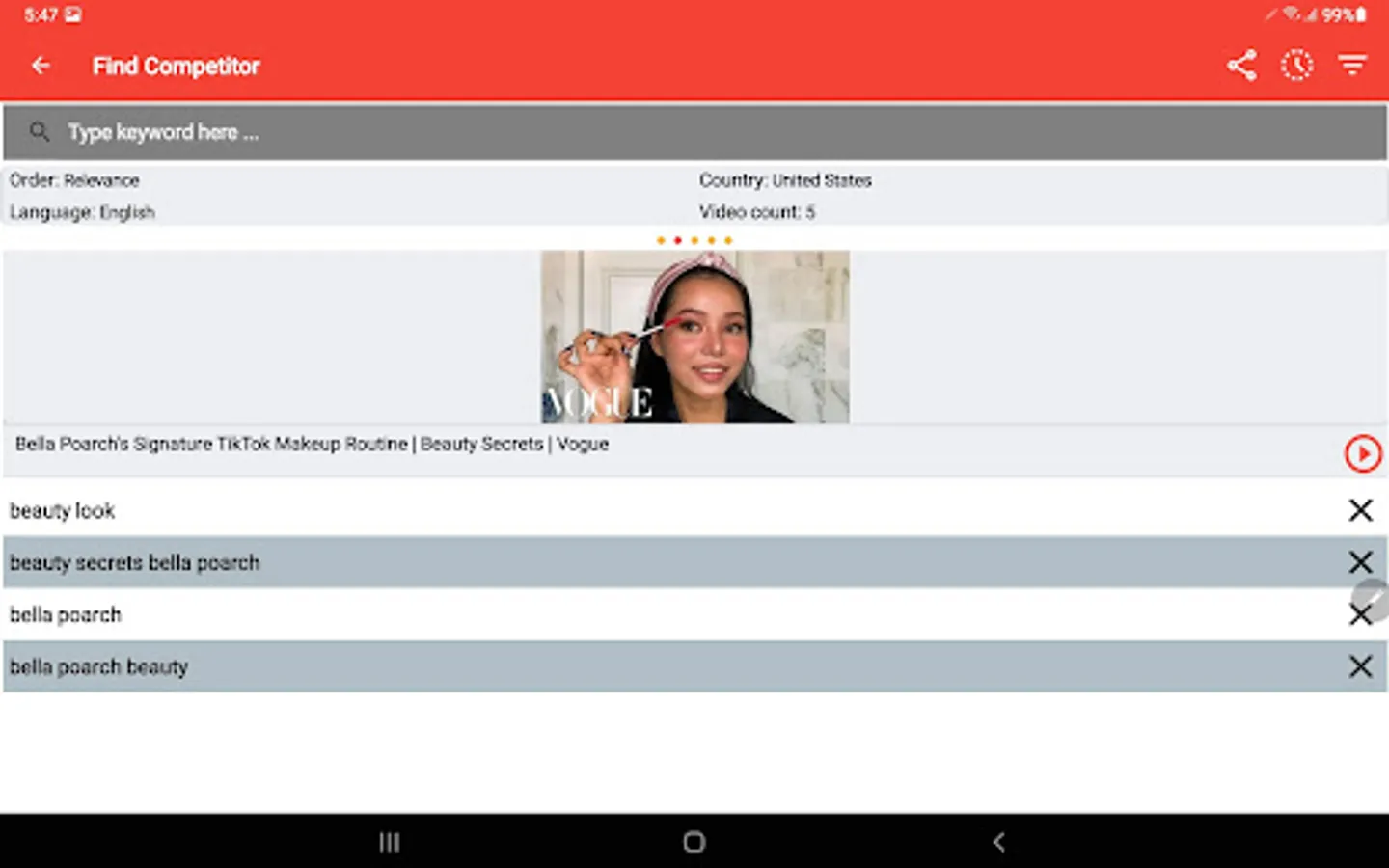Remove the 'bella poarch' keyword

[x=1358, y=616]
